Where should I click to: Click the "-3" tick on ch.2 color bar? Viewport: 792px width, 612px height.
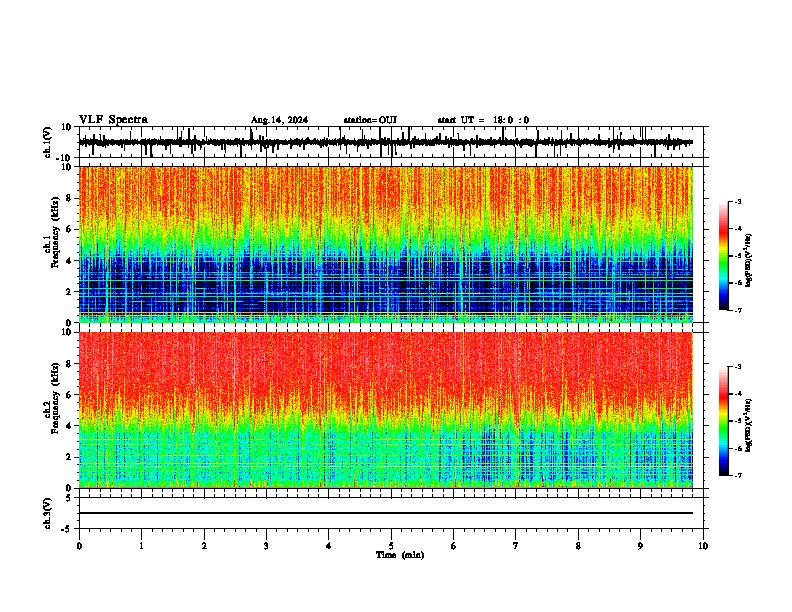coord(738,367)
